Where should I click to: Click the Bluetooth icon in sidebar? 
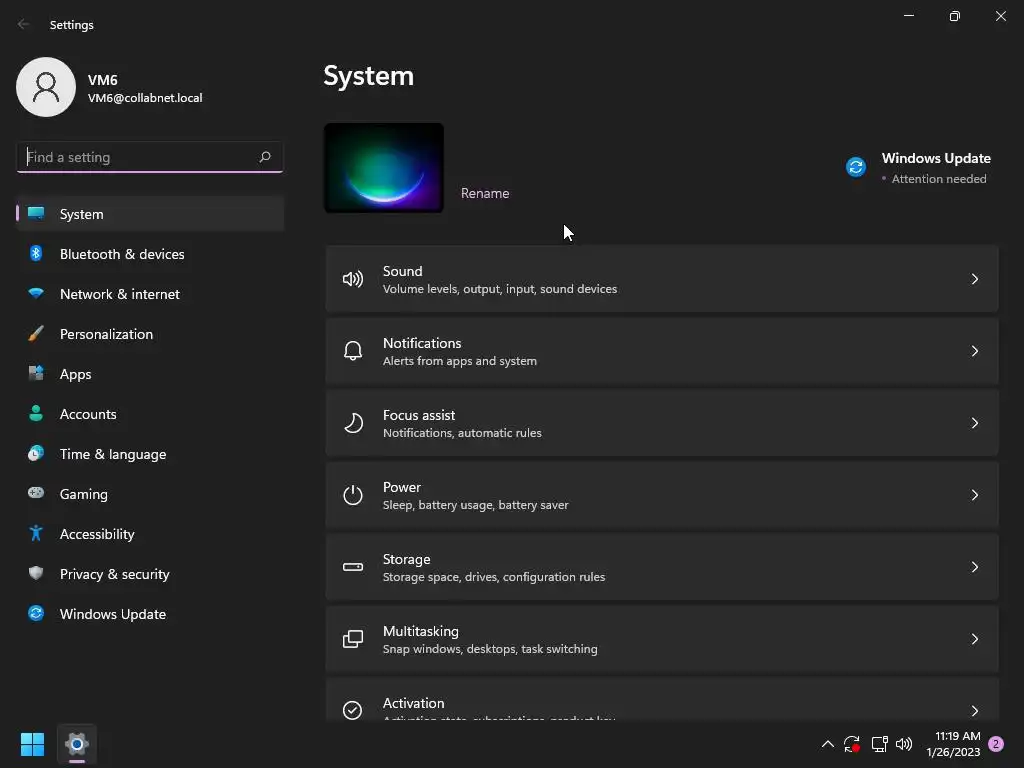pos(36,253)
